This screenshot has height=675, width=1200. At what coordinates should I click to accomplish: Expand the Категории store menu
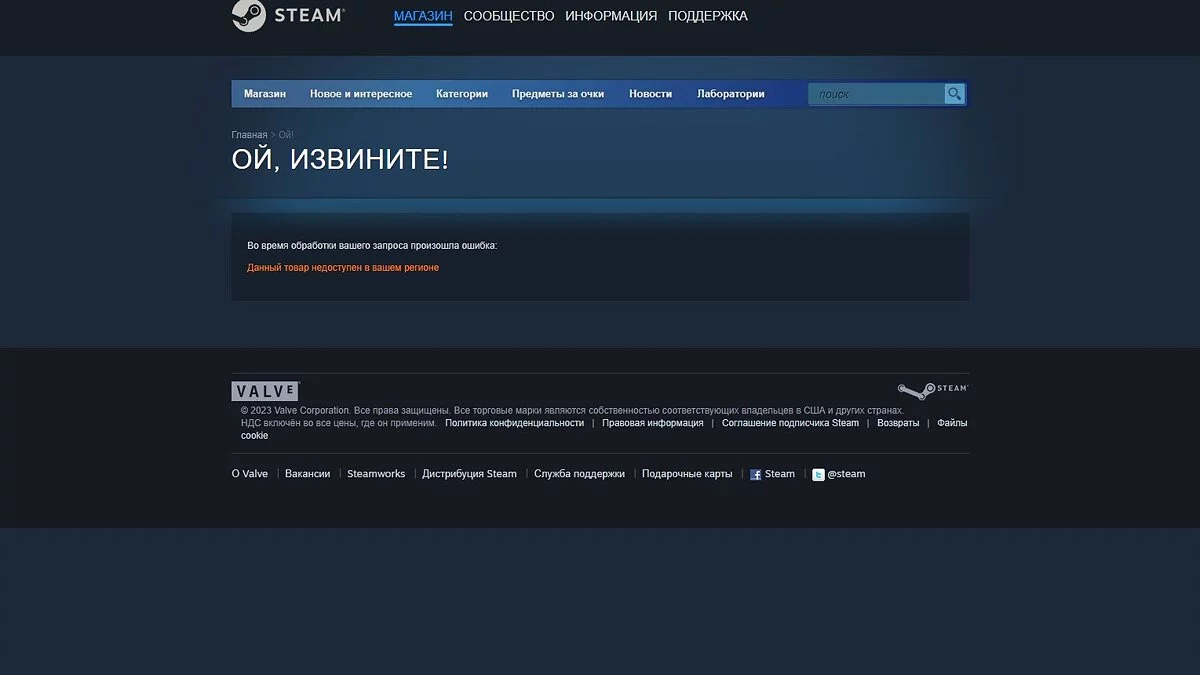tap(462, 94)
